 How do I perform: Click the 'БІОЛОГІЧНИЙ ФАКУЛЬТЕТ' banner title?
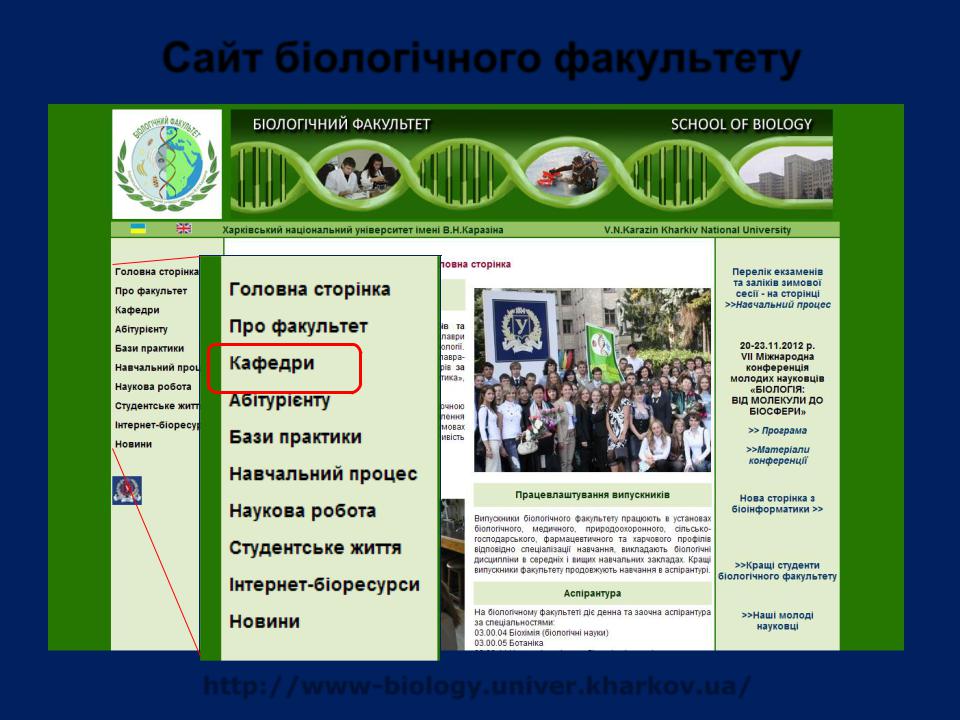[x=342, y=124]
